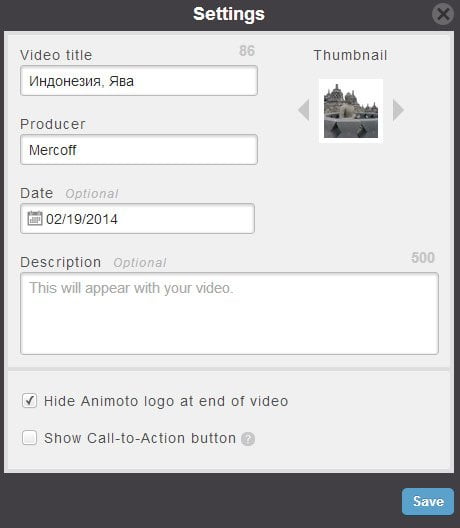Focus the Video title text field
This screenshot has width=460, height=528.
(x=139, y=81)
